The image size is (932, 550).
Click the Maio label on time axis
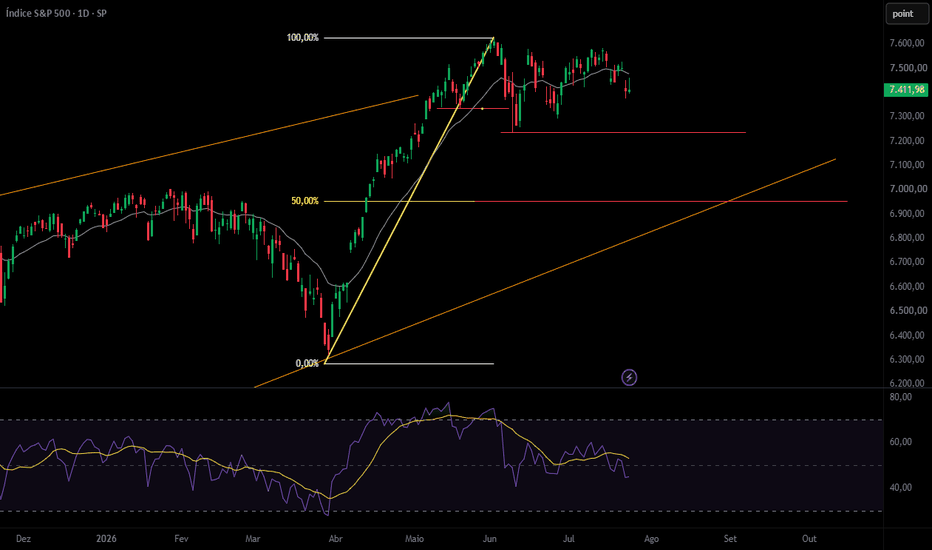pyautogui.click(x=414, y=539)
